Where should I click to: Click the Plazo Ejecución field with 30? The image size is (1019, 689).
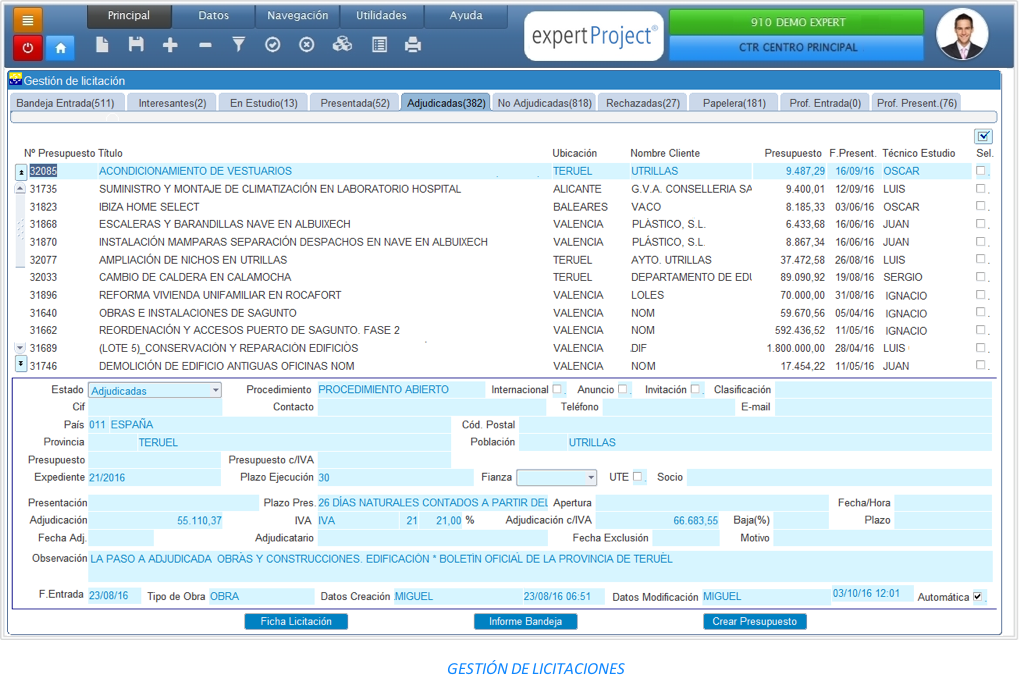(x=395, y=477)
